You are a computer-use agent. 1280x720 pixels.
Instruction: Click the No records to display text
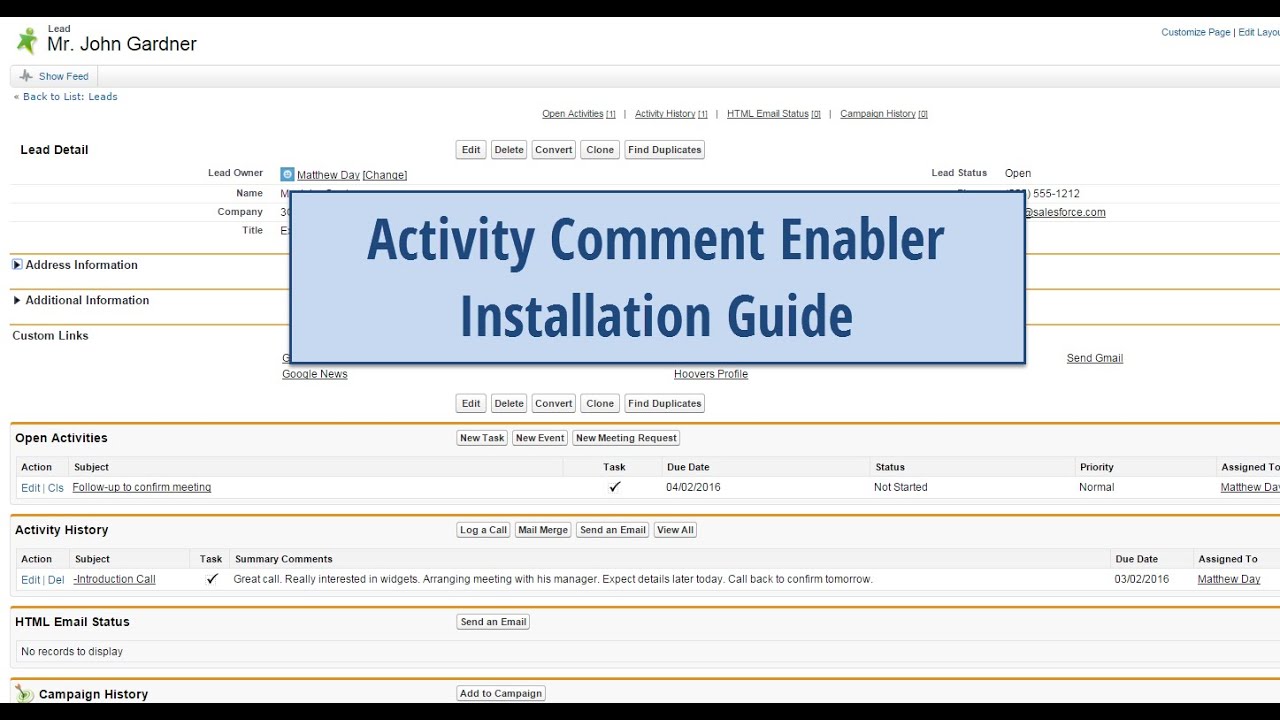(72, 652)
